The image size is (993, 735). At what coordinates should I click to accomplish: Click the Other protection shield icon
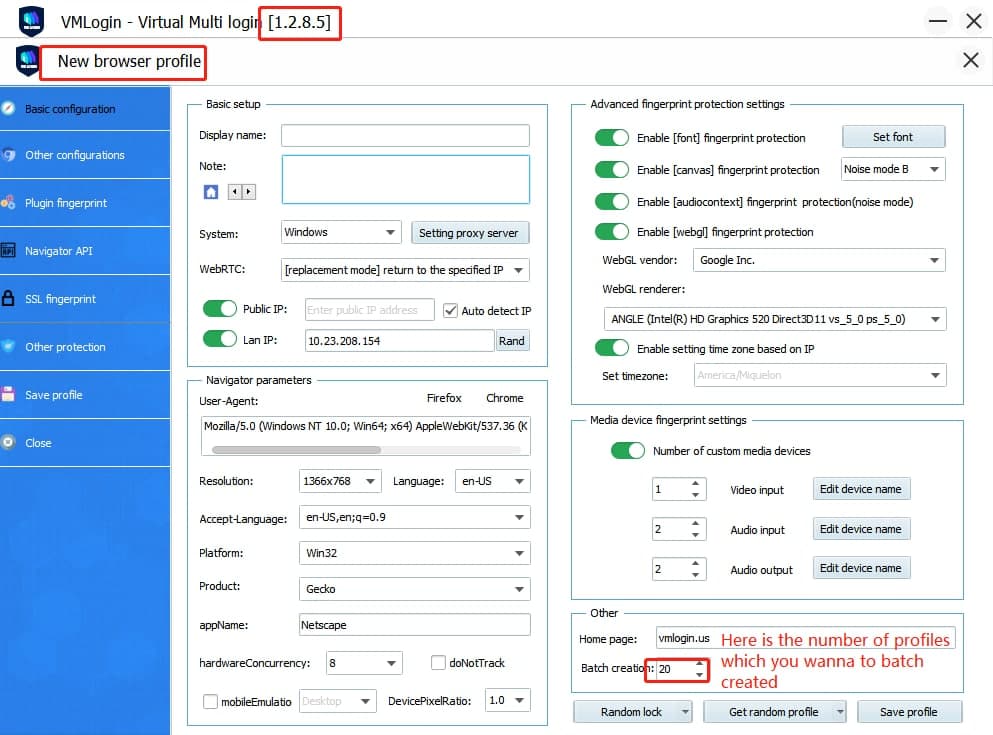tap(8, 347)
